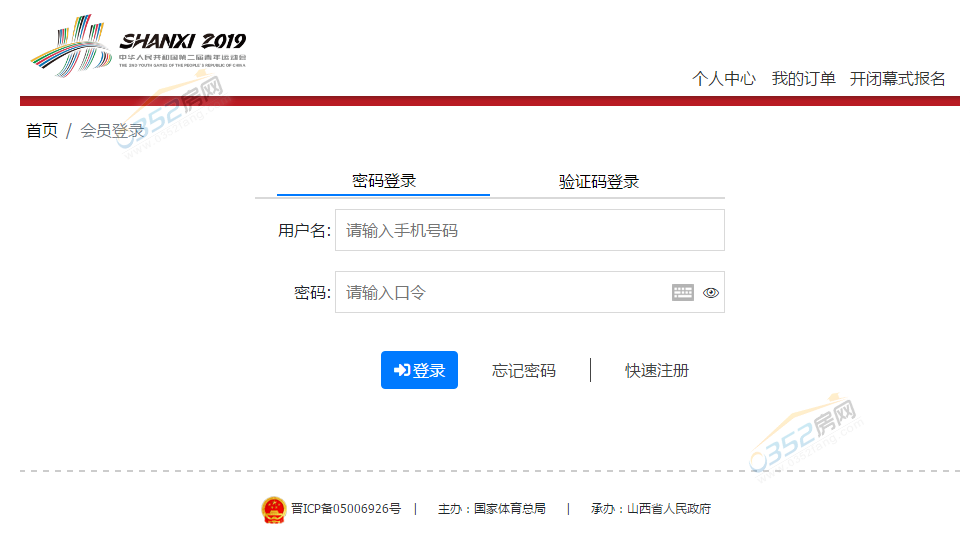978x552 pixels.
Task: Open the 开闭幕式报名 page
Action: pyautogui.click(x=897, y=79)
